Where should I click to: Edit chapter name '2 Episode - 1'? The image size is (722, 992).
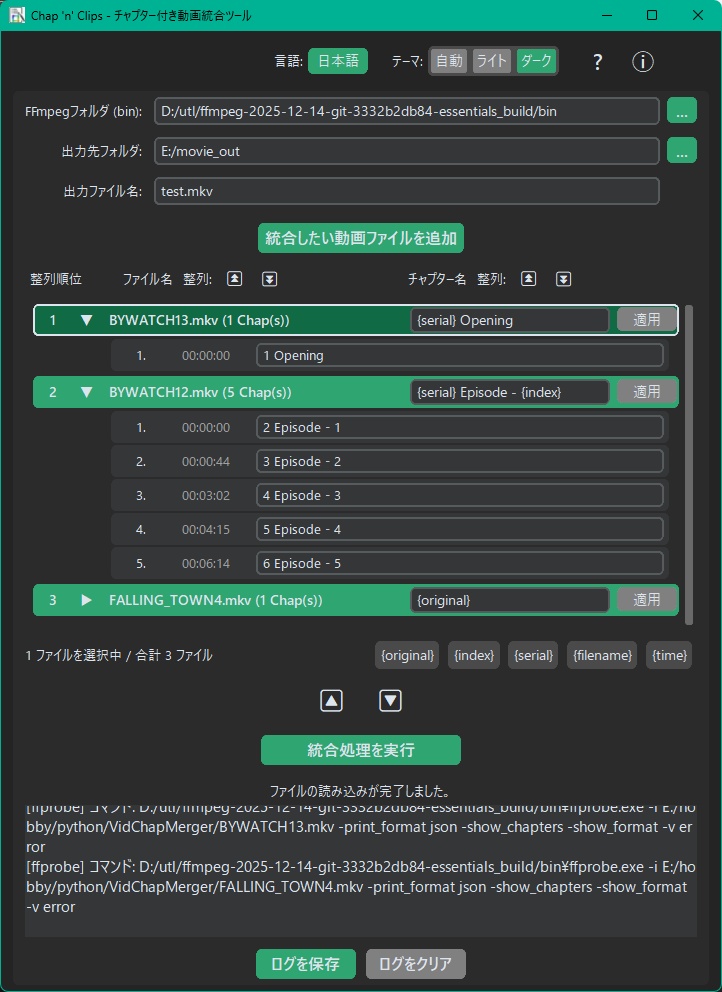pos(459,428)
